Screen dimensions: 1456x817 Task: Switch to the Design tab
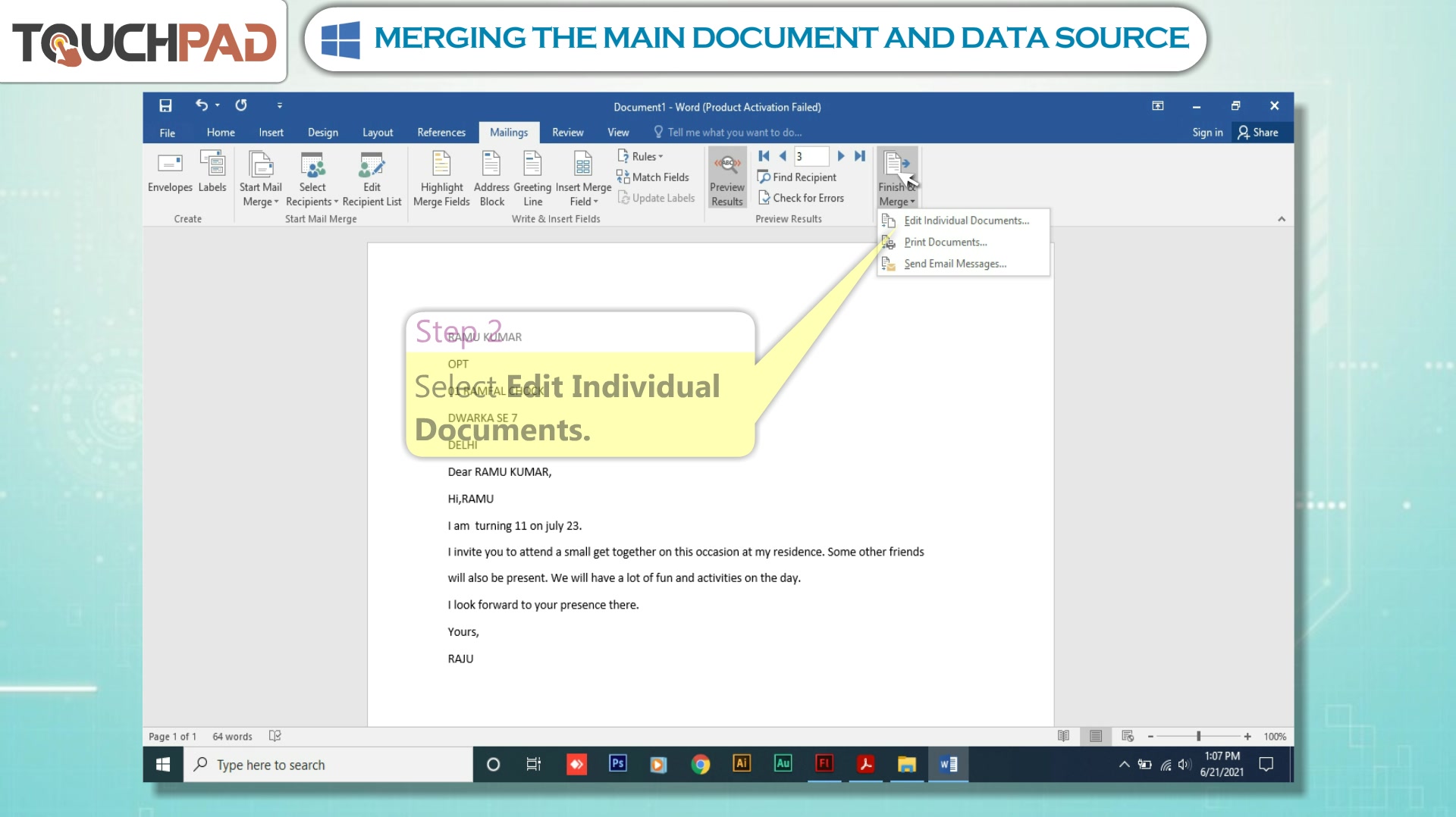click(323, 133)
